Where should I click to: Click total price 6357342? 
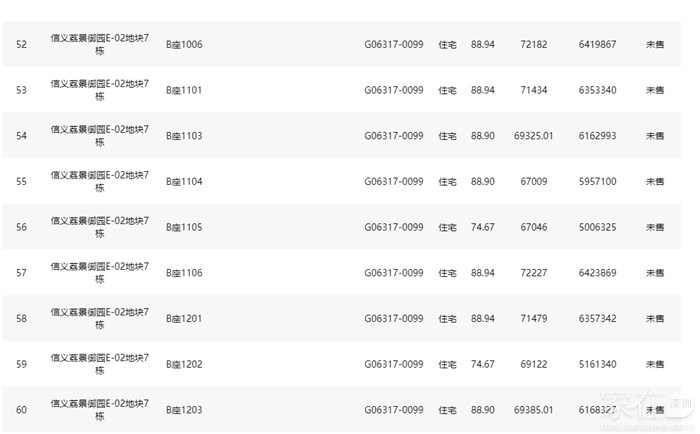coord(597,319)
